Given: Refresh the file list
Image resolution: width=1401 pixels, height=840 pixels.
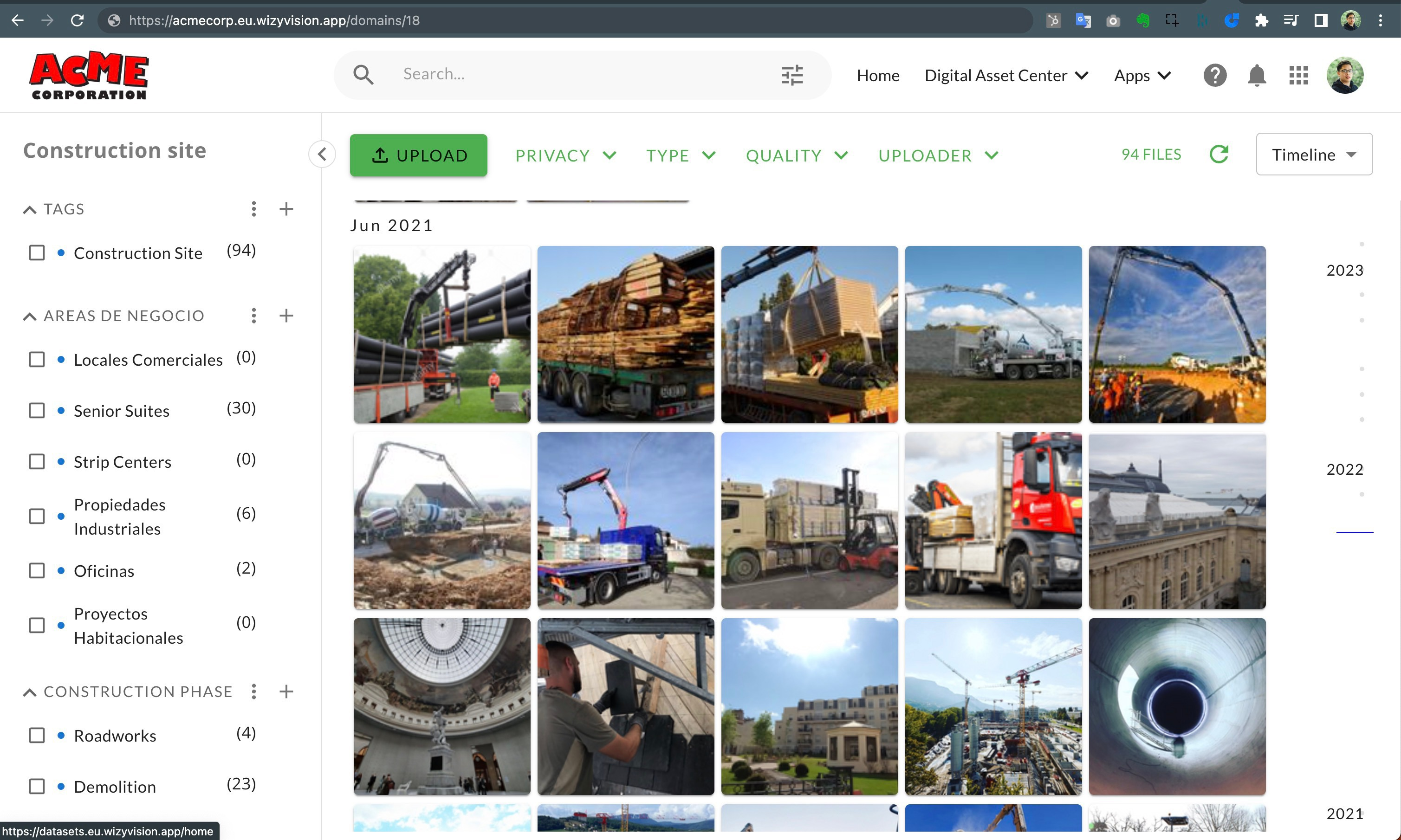Looking at the screenshot, I should (x=1219, y=155).
